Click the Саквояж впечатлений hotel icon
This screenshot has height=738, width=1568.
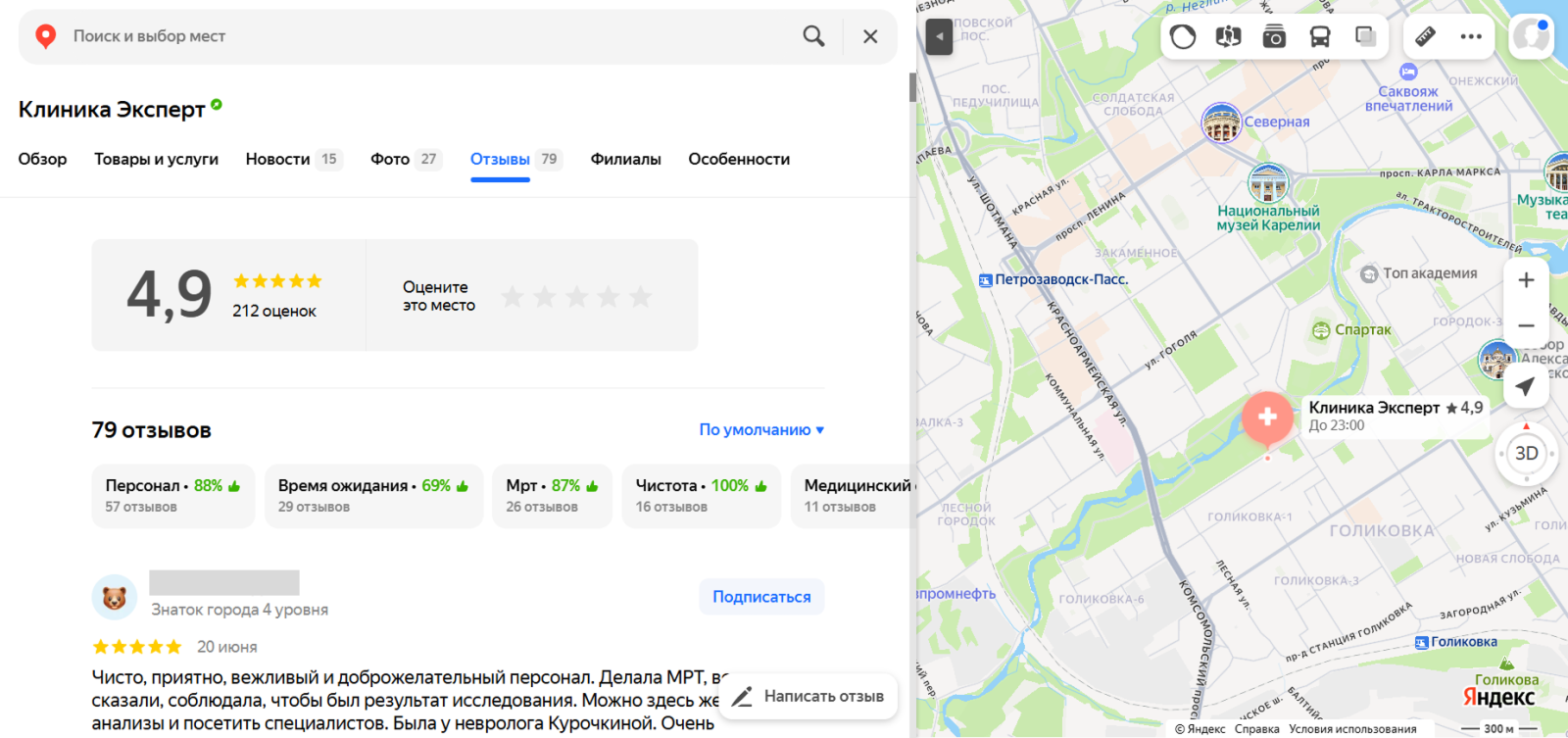tap(1408, 72)
